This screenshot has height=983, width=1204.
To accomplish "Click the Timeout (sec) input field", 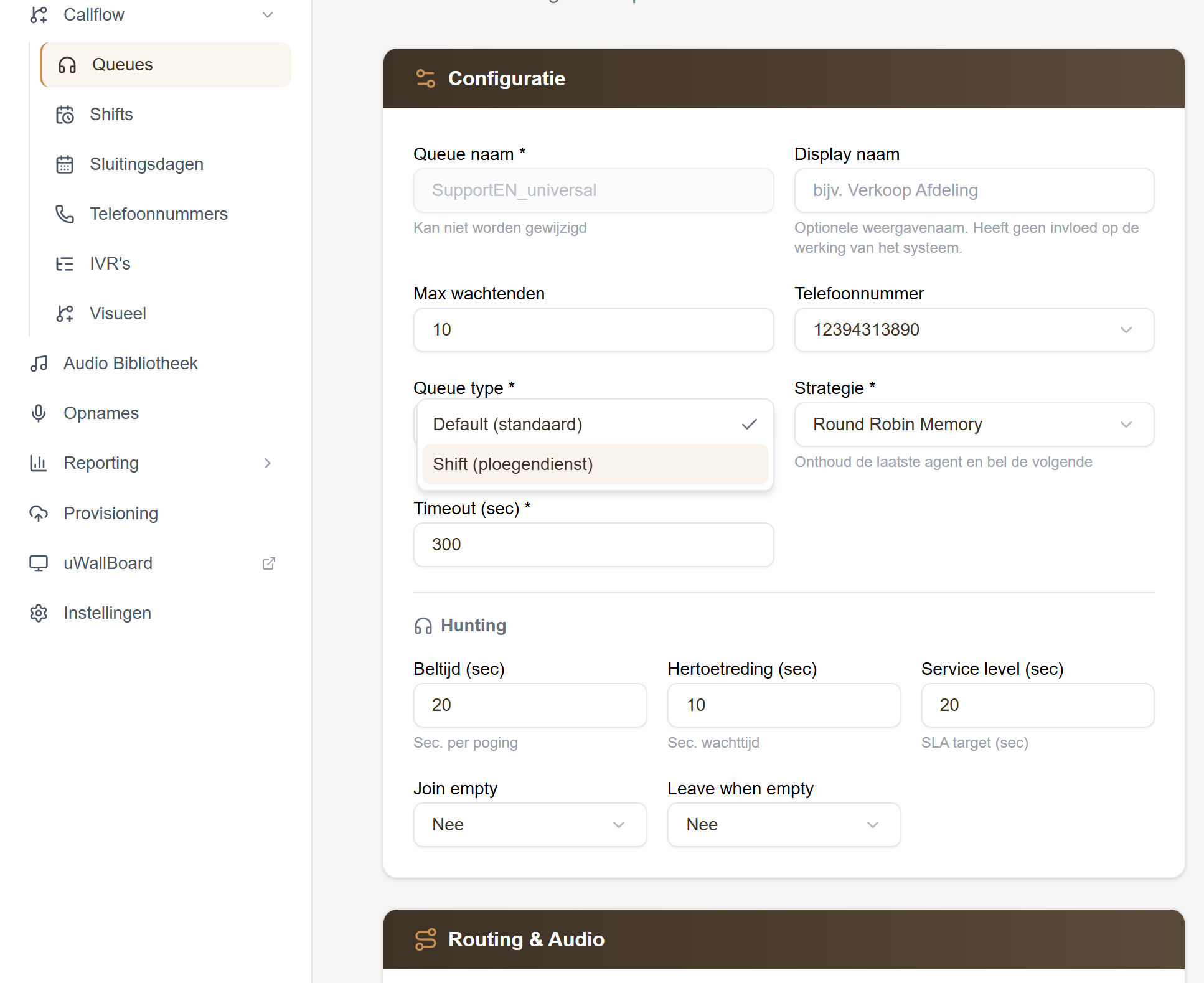I will tap(594, 545).
